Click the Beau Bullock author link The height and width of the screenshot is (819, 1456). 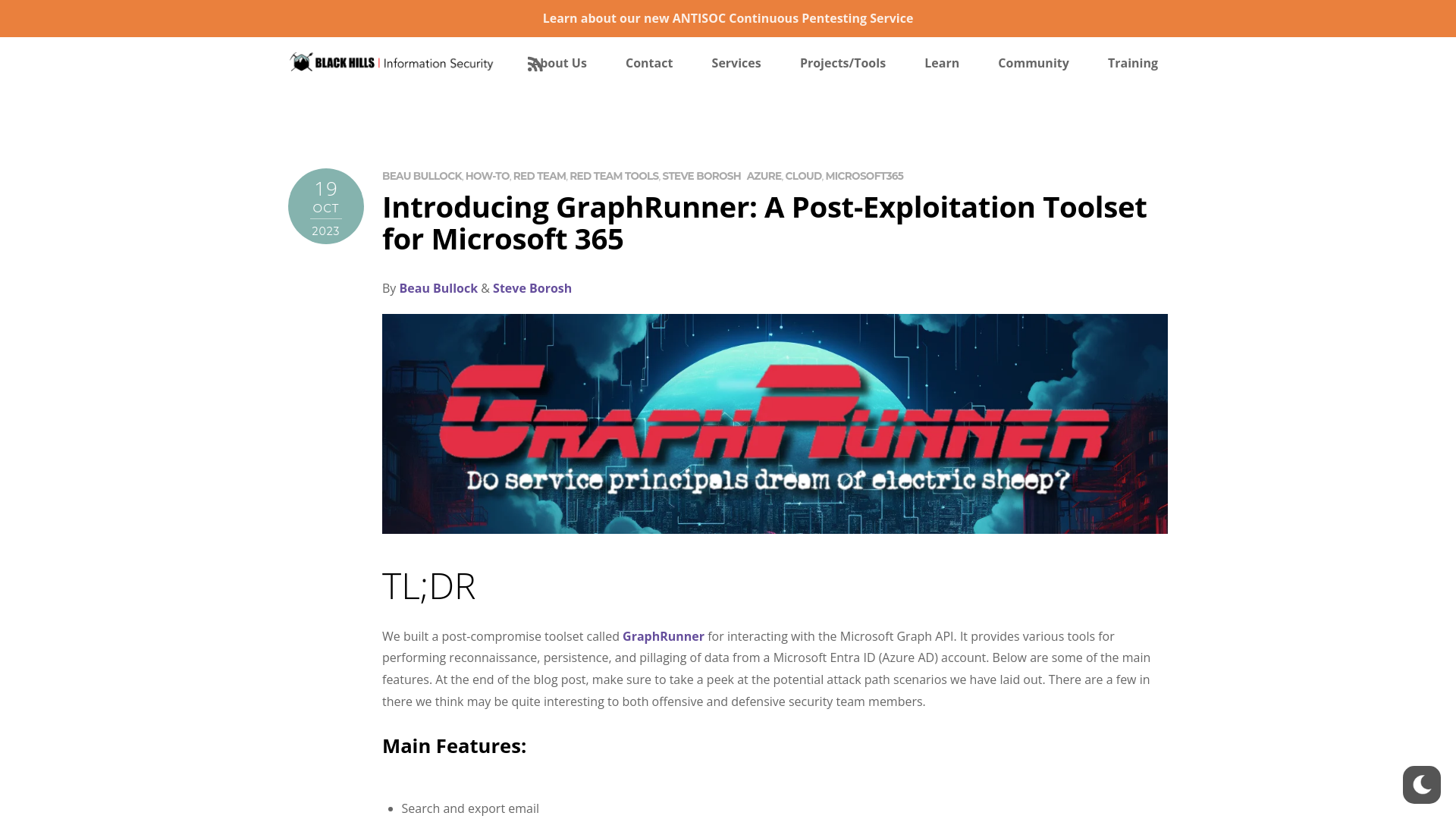pyautogui.click(x=438, y=288)
